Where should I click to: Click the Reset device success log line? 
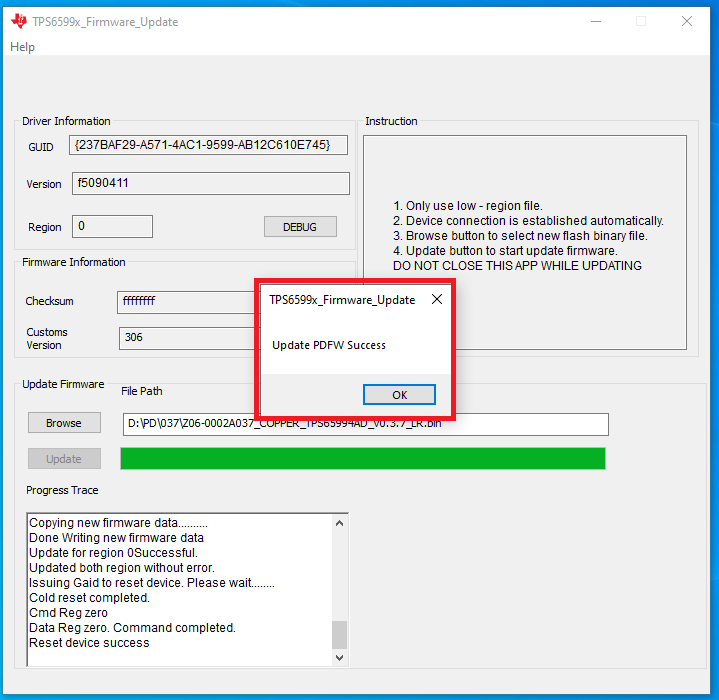89,643
